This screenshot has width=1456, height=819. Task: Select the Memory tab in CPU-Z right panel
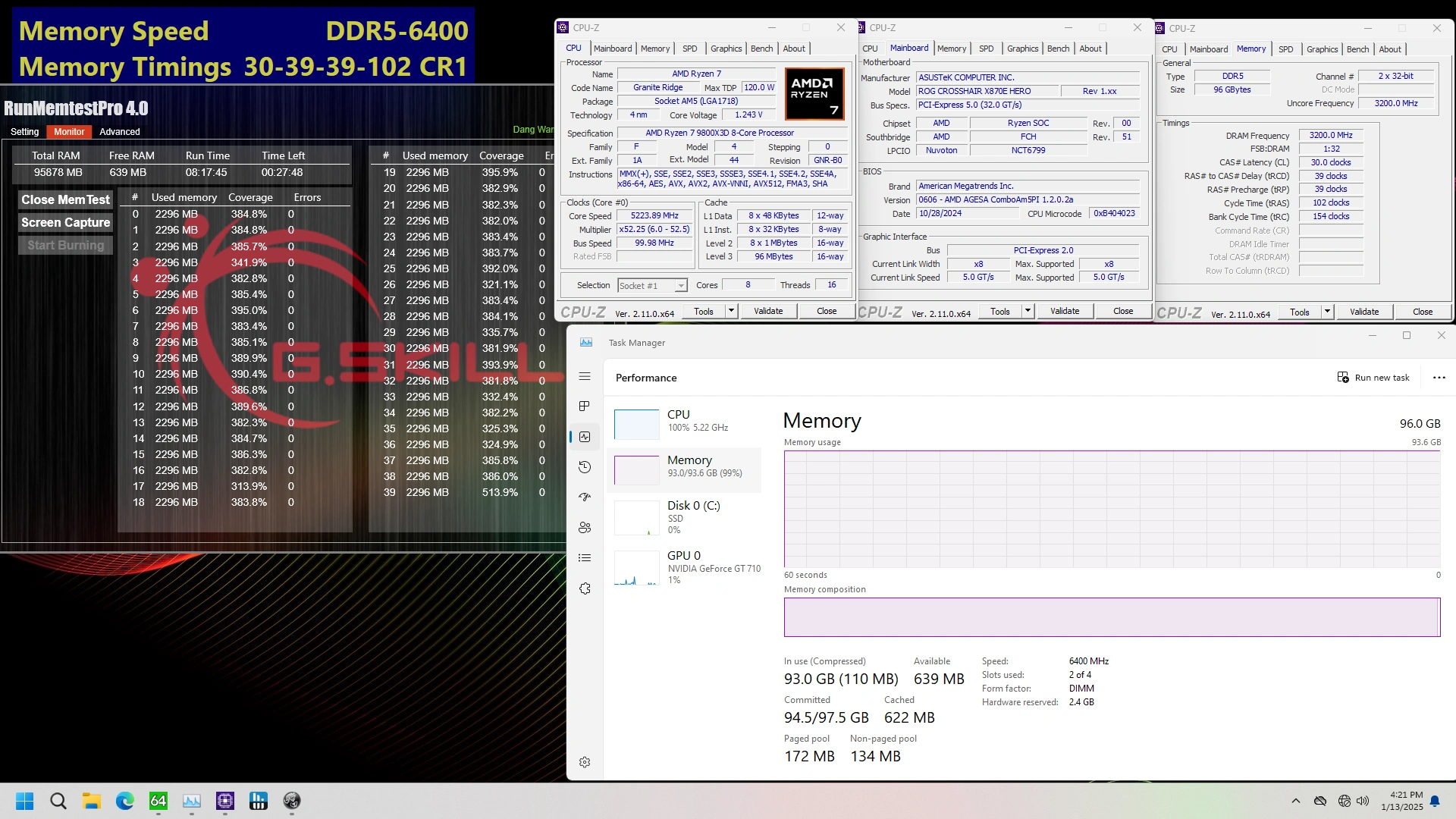[1251, 49]
